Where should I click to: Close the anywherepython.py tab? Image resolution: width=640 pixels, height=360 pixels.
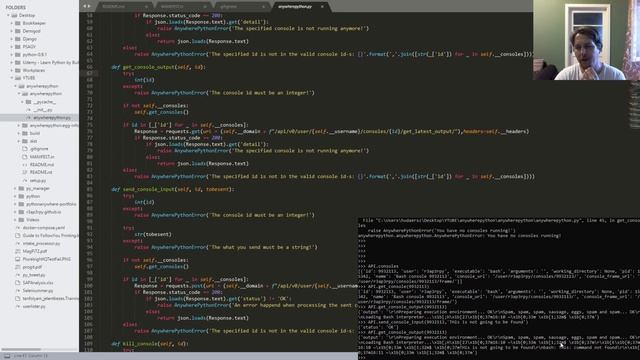coord(322,7)
